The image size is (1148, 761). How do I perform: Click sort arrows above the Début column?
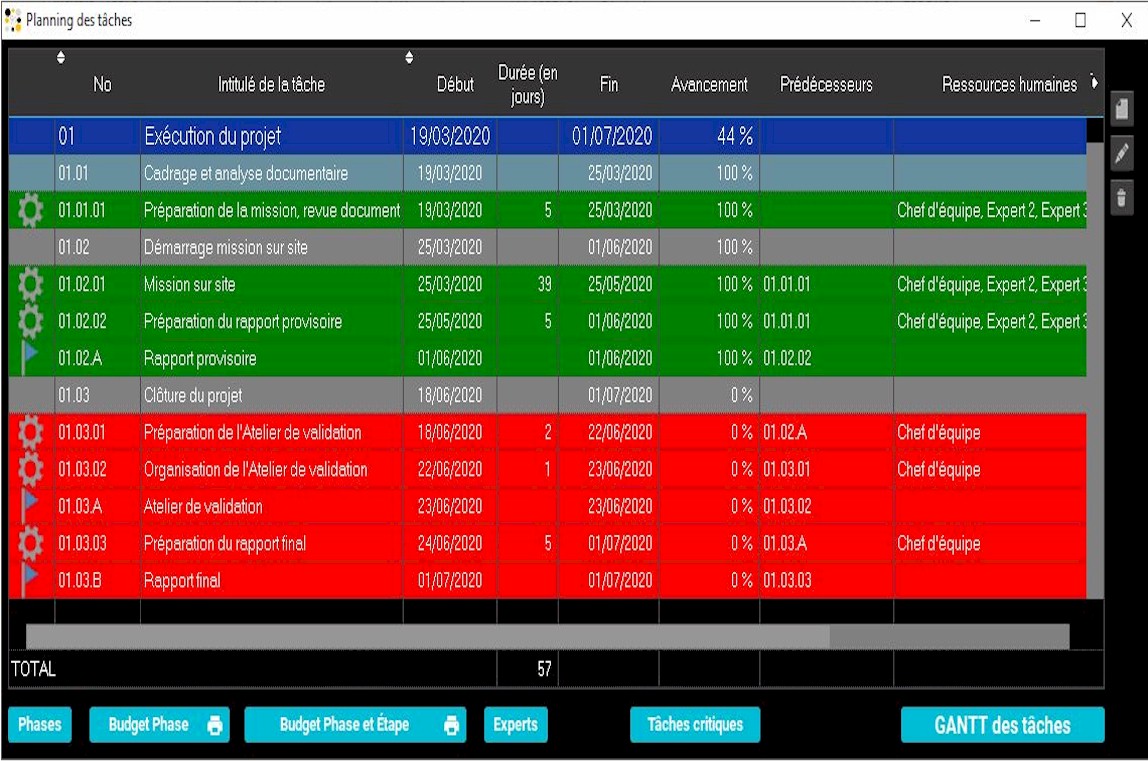tap(409, 58)
